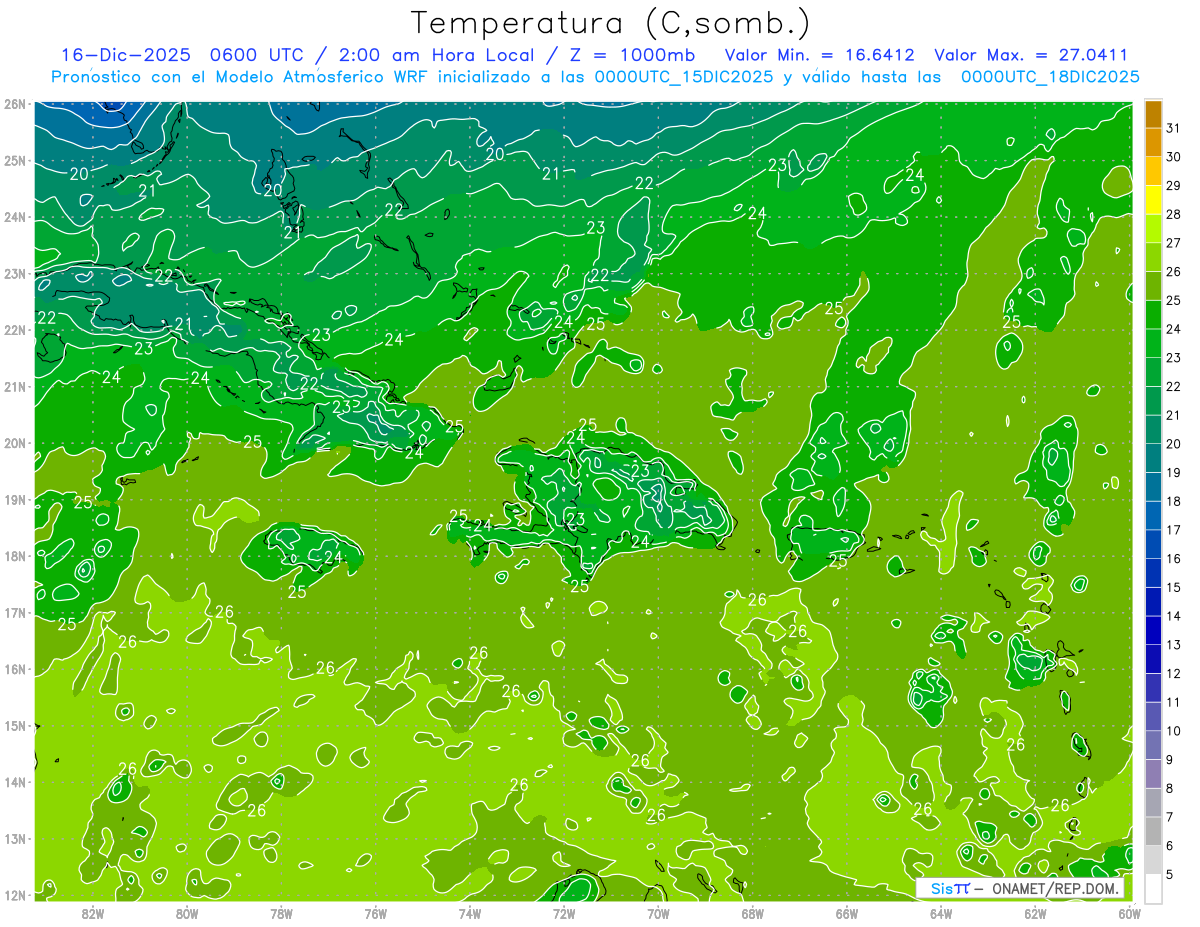This screenshot has width=1200, height=927.
Task: Click the "Valor Max. = 27.0411" text
Action: tap(1031, 55)
